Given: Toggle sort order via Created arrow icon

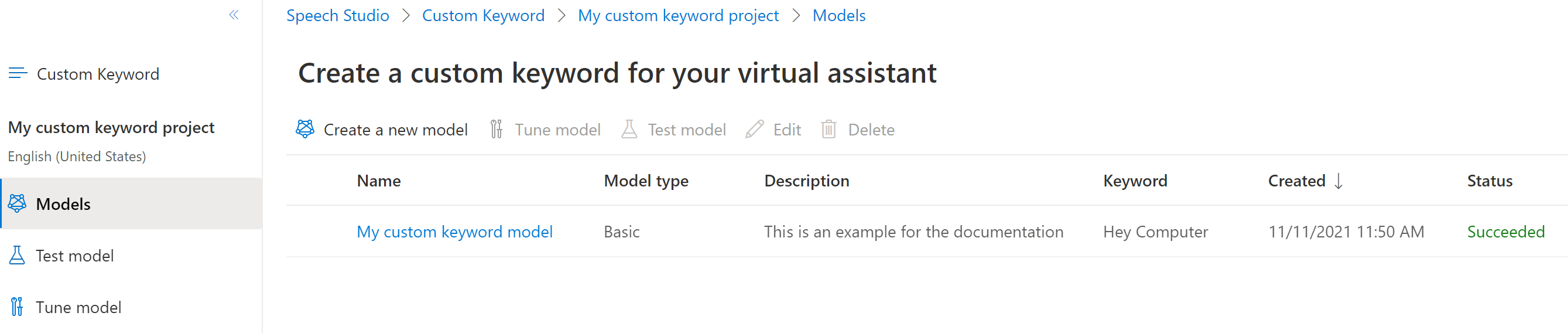Looking at the screenshot, I should click(x=1338, y=181).
